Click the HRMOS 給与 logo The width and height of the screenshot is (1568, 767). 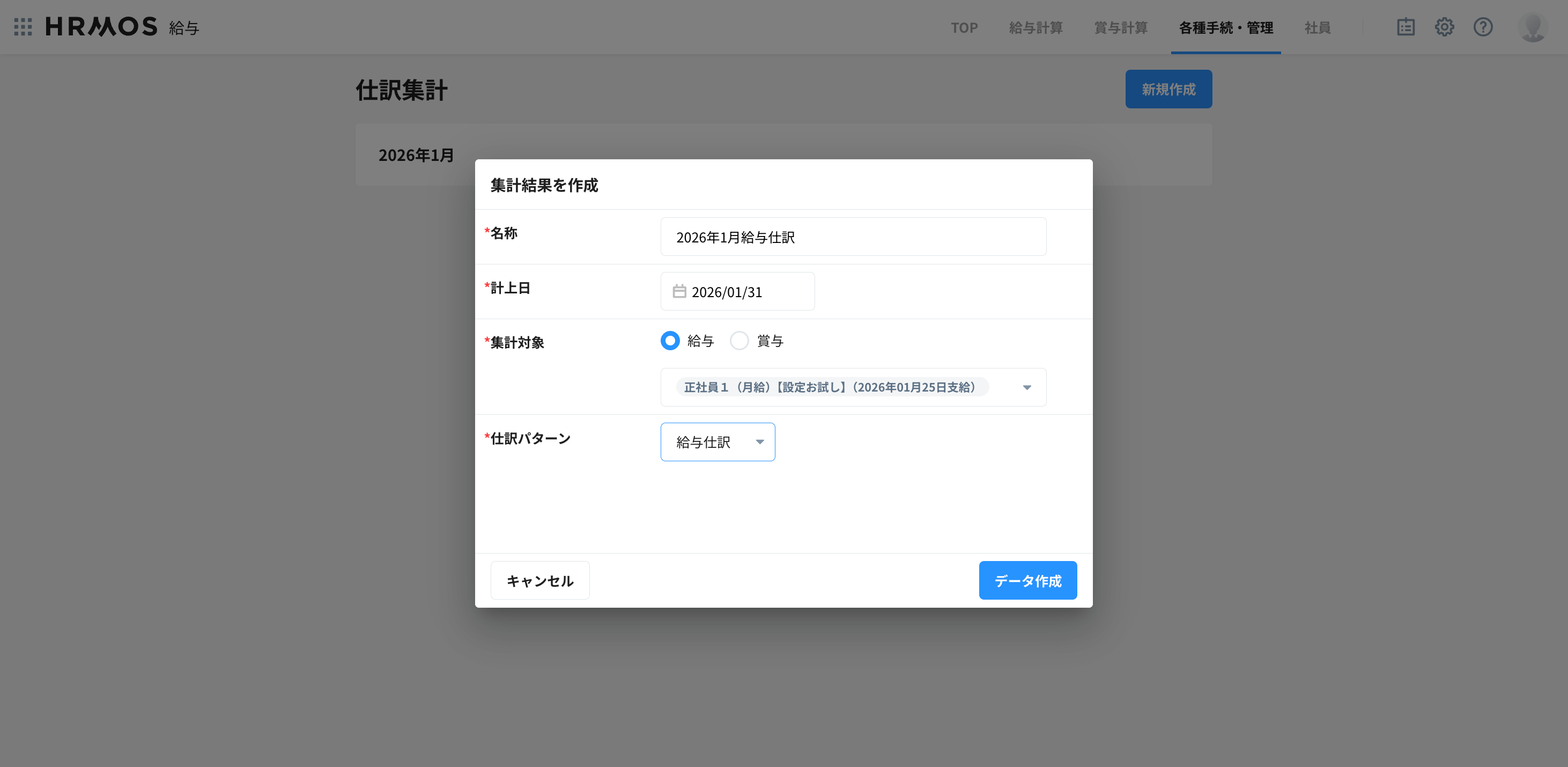(x=100, y=27)
